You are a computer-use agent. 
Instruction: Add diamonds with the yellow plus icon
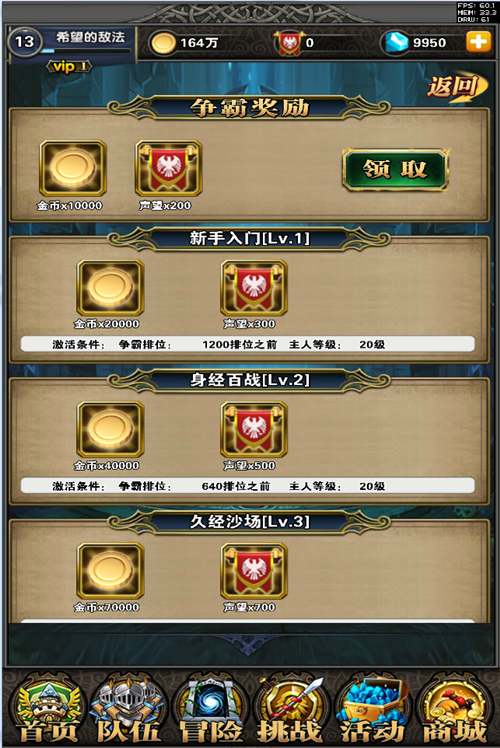[x=478, y=42]
